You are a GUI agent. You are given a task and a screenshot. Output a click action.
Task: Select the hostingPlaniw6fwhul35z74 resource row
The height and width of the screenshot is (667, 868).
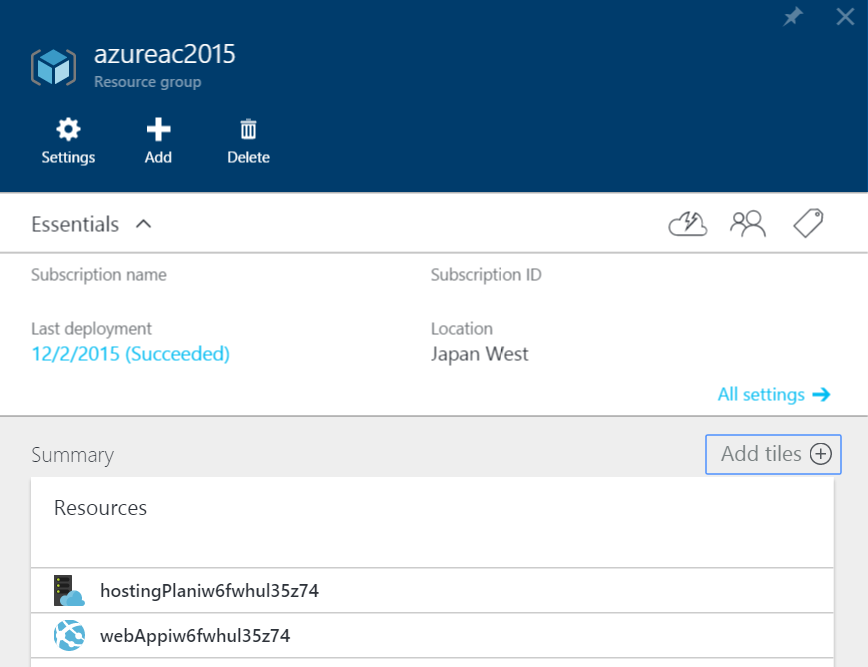(x=209, y=590)
